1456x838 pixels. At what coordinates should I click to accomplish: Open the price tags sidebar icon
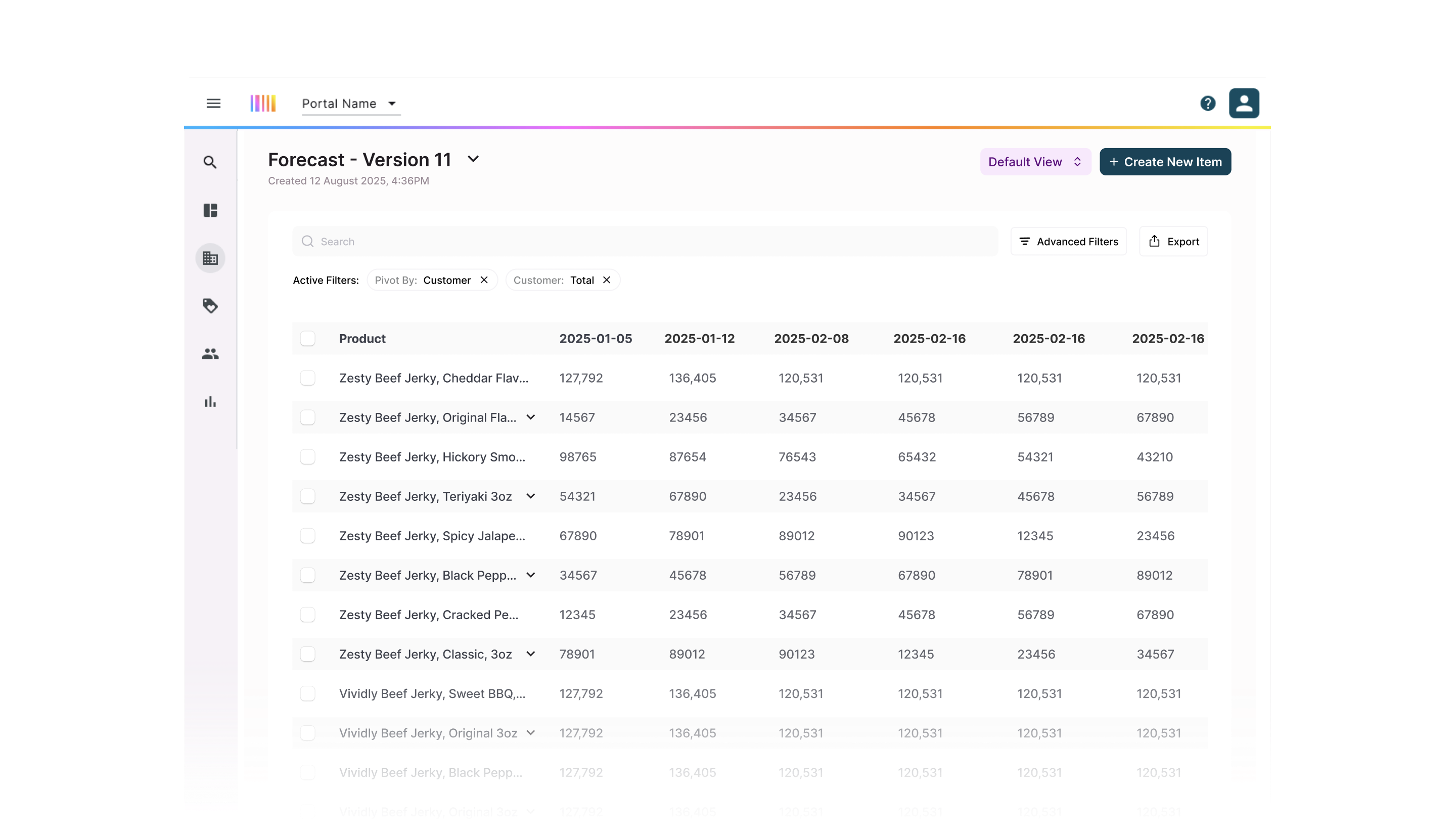[x=210, y=306]
